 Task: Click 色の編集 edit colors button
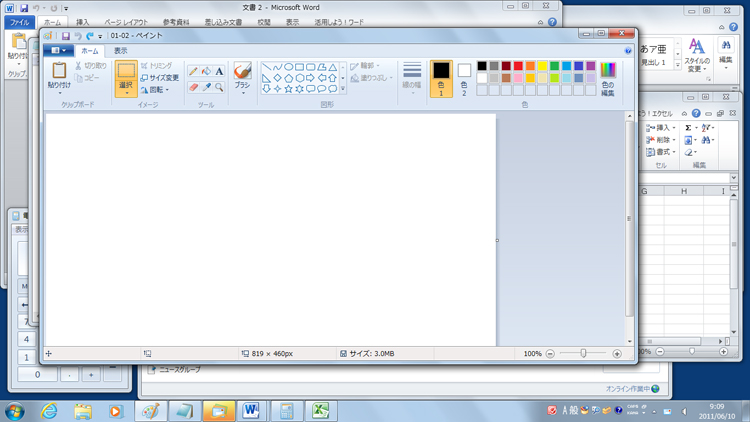tap(608, 79)
